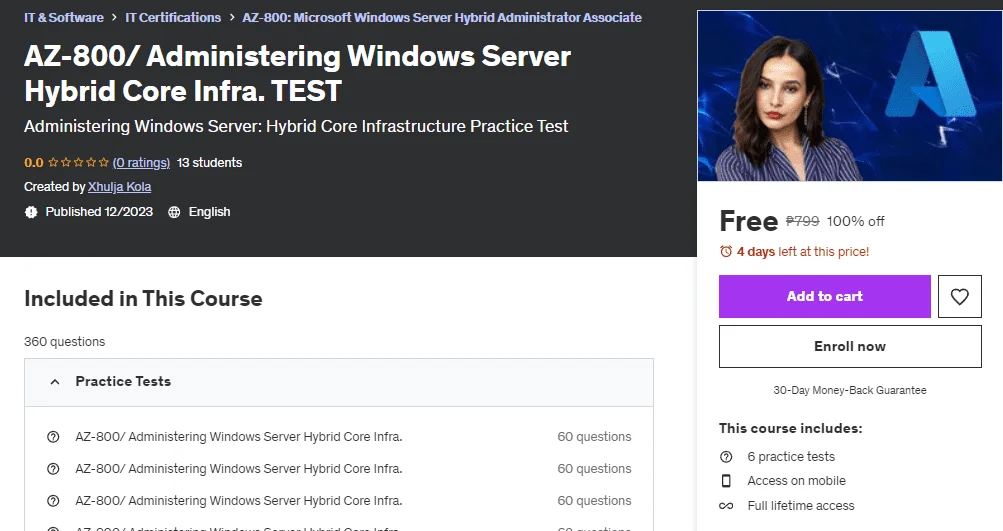Click the question icon beside 6 practice tests
Viewport: 1003px width, 531px height.
(726, 457)
